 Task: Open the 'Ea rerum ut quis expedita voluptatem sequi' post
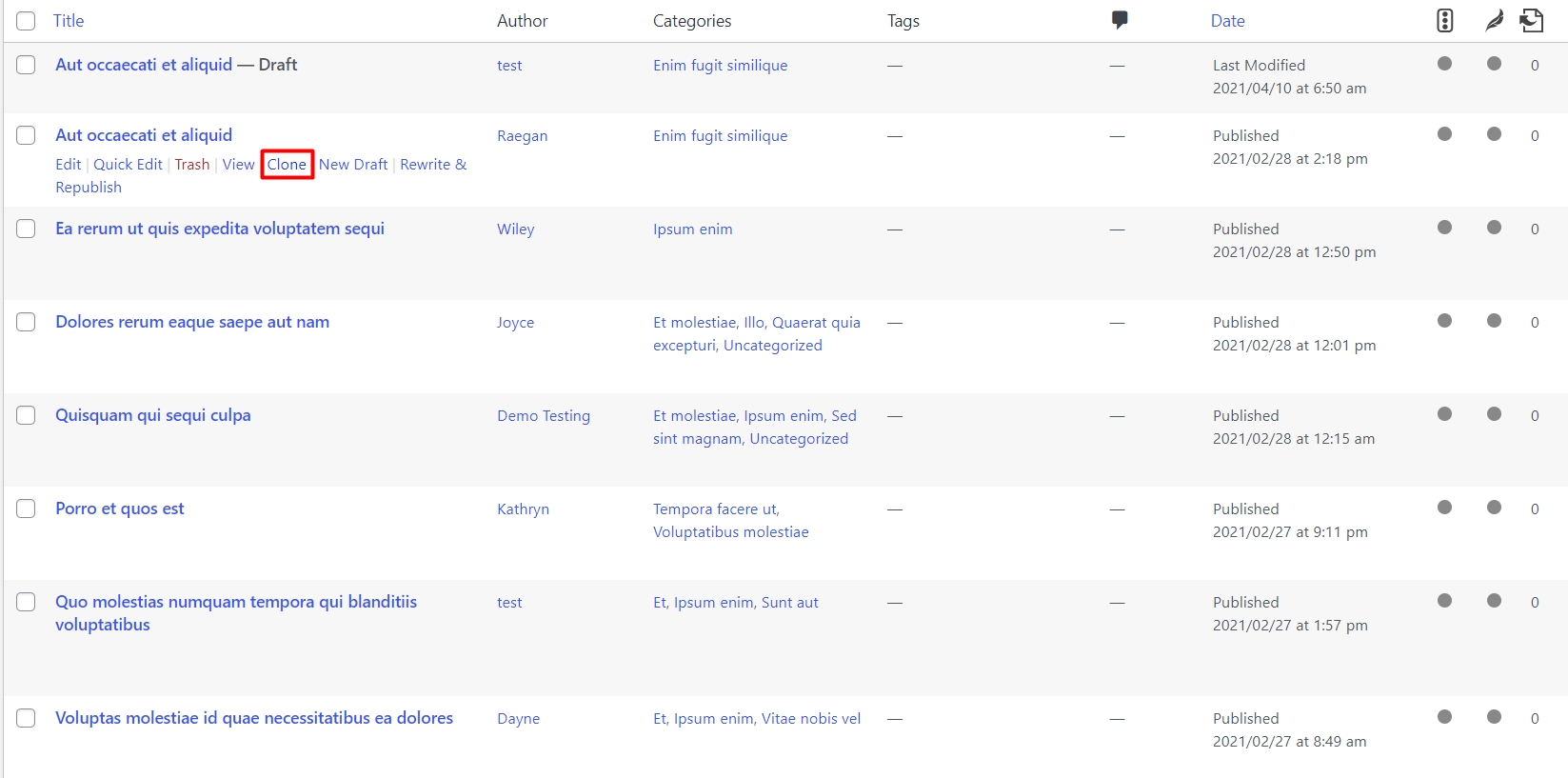pyautogui.click(x=220, y=229)
